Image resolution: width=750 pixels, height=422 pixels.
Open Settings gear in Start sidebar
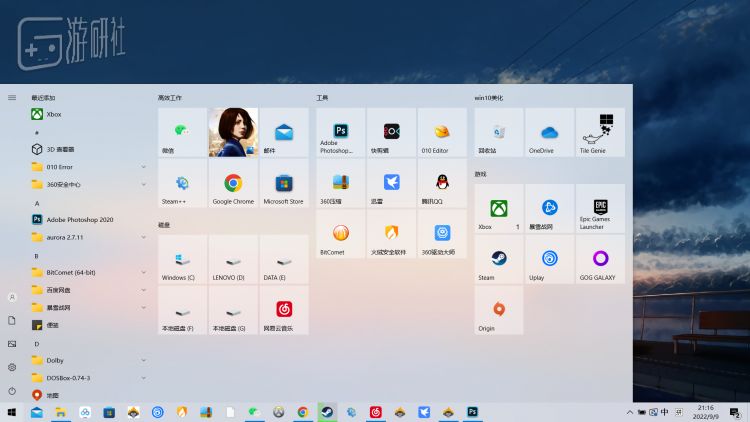(12, 367)
